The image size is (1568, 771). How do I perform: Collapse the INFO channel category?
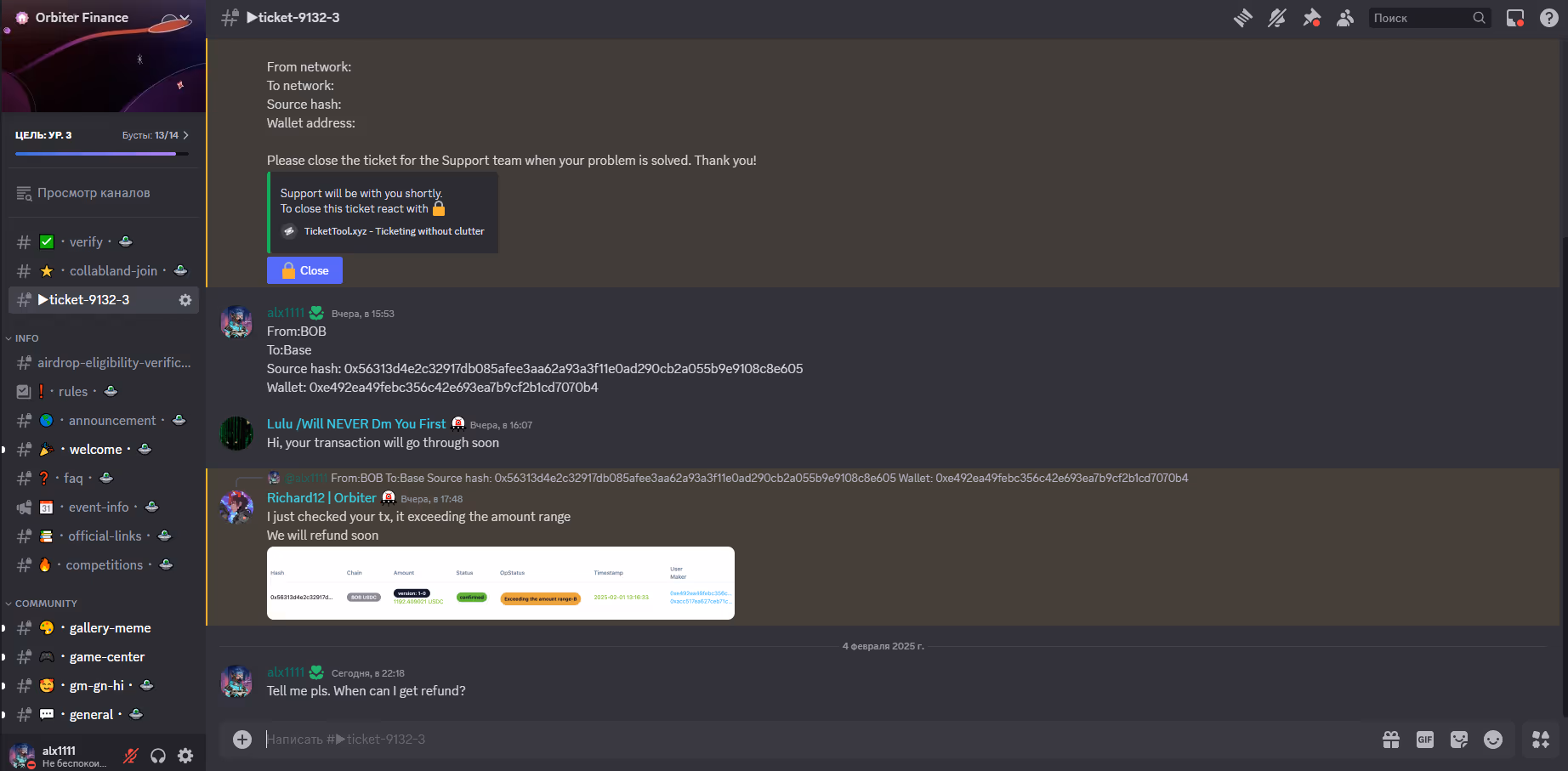coord(26,338)
